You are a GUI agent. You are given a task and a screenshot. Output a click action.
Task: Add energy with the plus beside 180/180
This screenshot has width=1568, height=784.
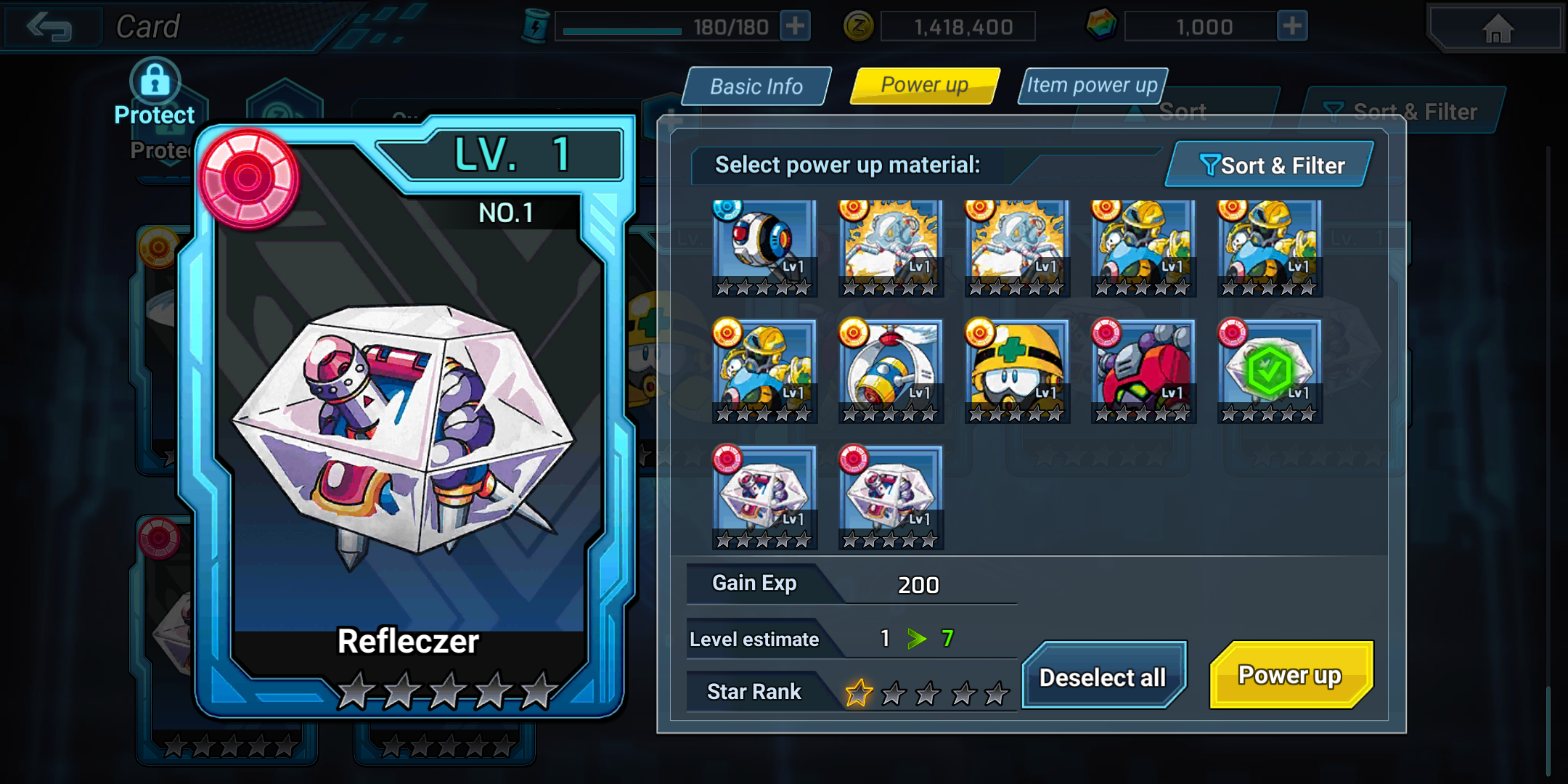click(x=795, y=26)
